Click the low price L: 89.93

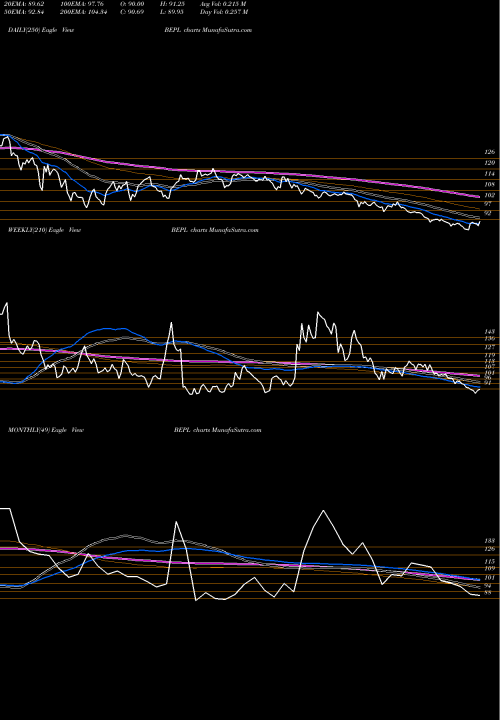[x=174, y=12]
